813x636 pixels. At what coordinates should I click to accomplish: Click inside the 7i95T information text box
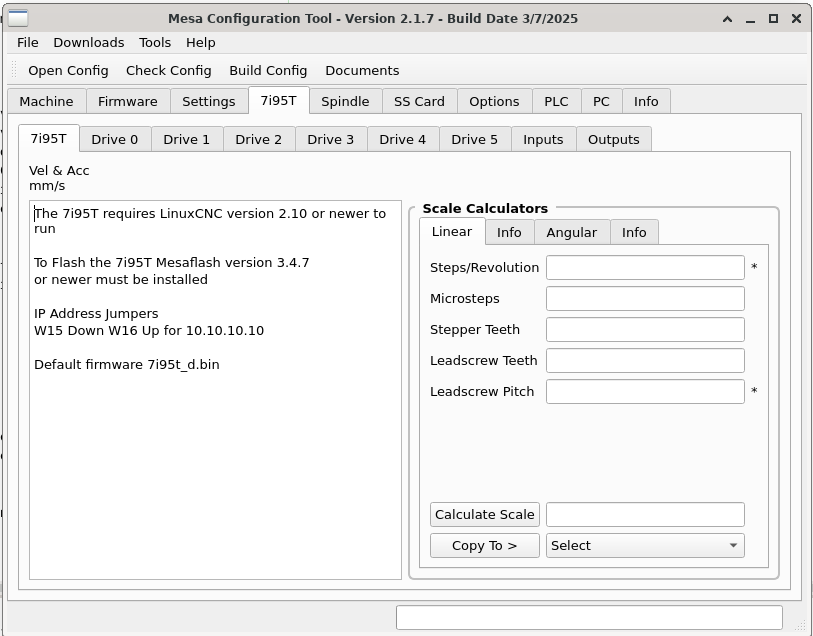click(215, 390)
